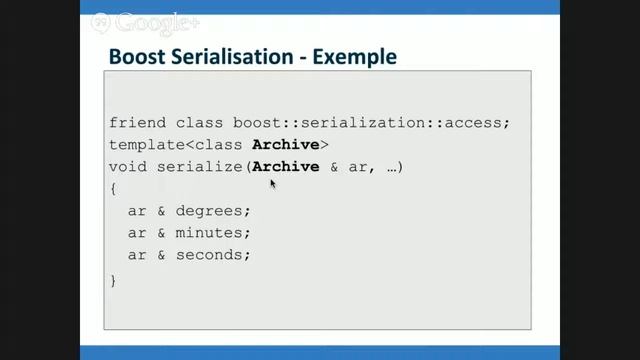Image resolution: width=640 pixels, height=360 pixels.
Task: Click the slide title Boost Serialisation - Exemple
Action: click(253, 56)
